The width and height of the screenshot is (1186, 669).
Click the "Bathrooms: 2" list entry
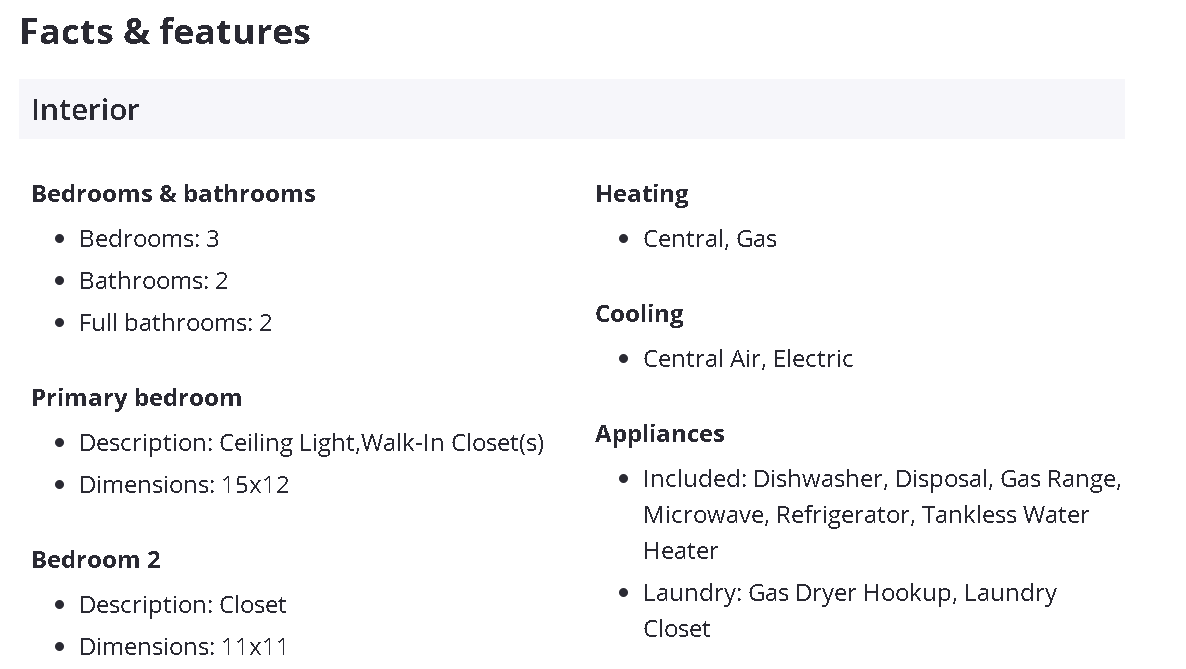[153, 281]
